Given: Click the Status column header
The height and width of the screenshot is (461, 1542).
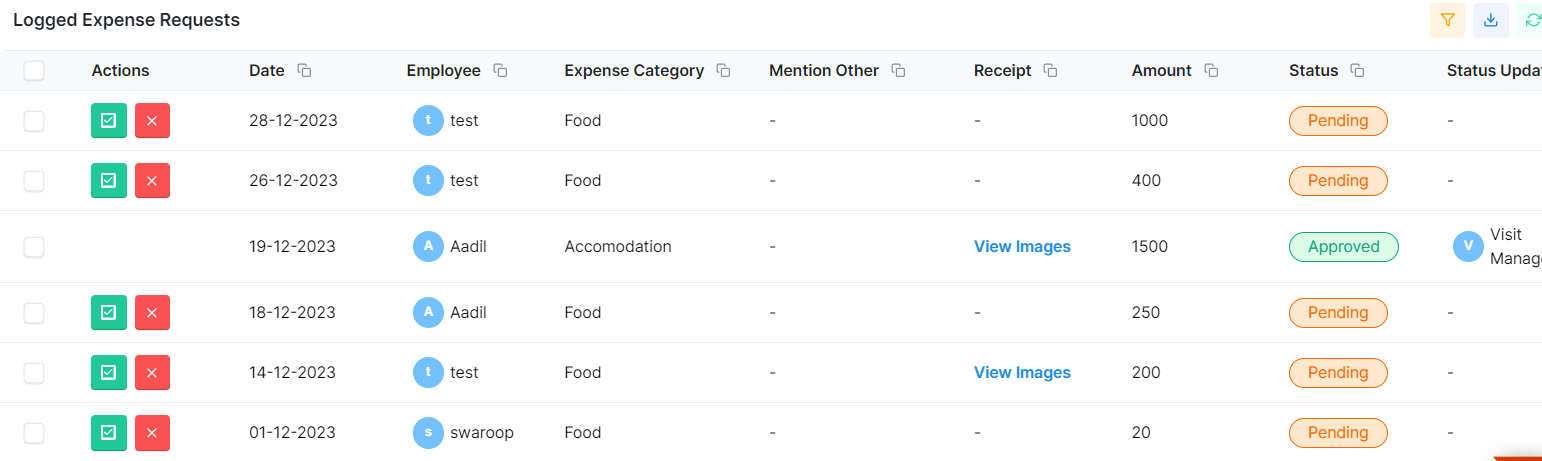Looking at the screenshot, I should tap(1313, 70).
